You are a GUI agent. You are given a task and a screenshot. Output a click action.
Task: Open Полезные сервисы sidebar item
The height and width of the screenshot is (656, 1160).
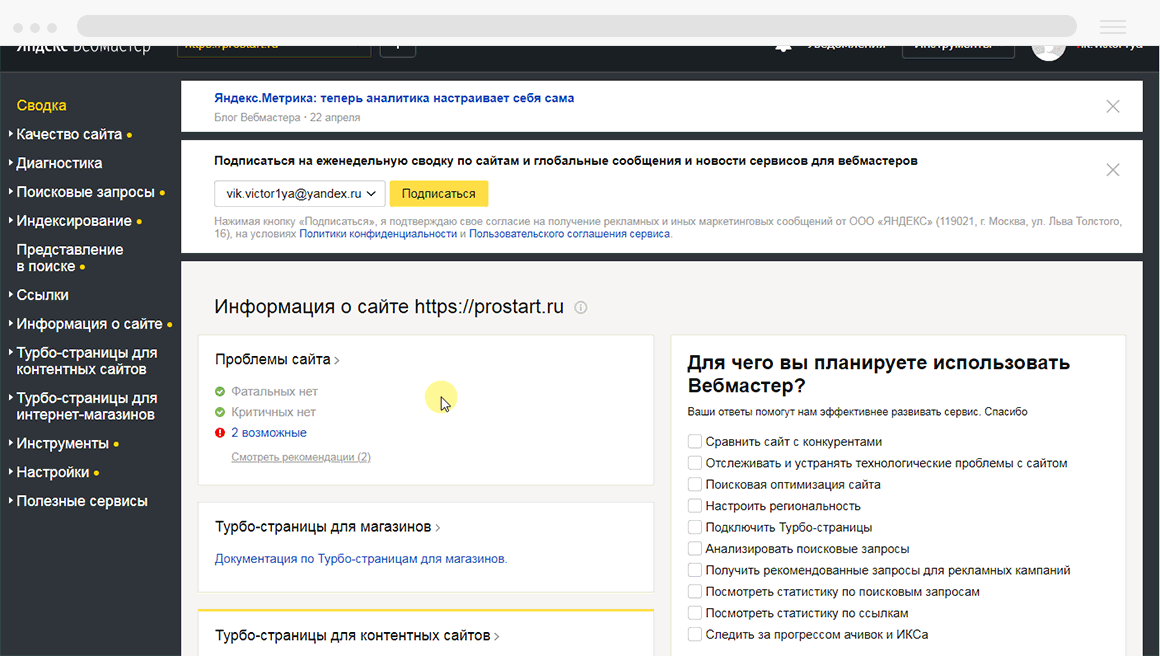(81, 501)
